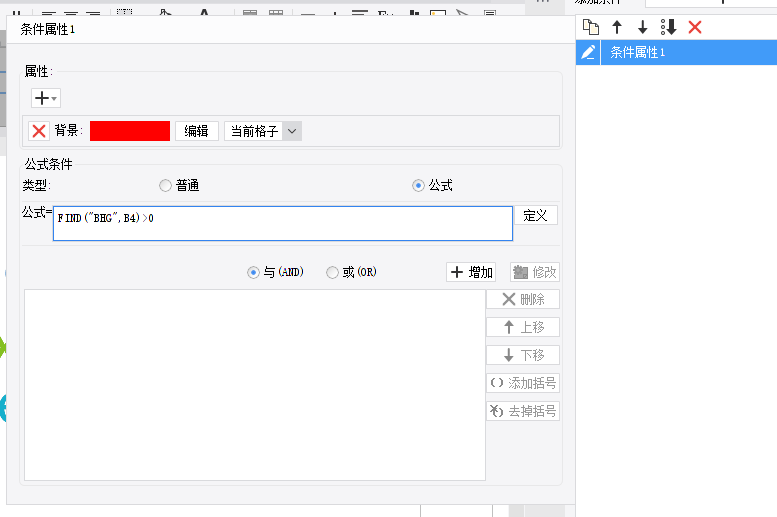Open the 当前格子 scope dropdown
This screenshot has height=517, width=777.
(263, 131)
